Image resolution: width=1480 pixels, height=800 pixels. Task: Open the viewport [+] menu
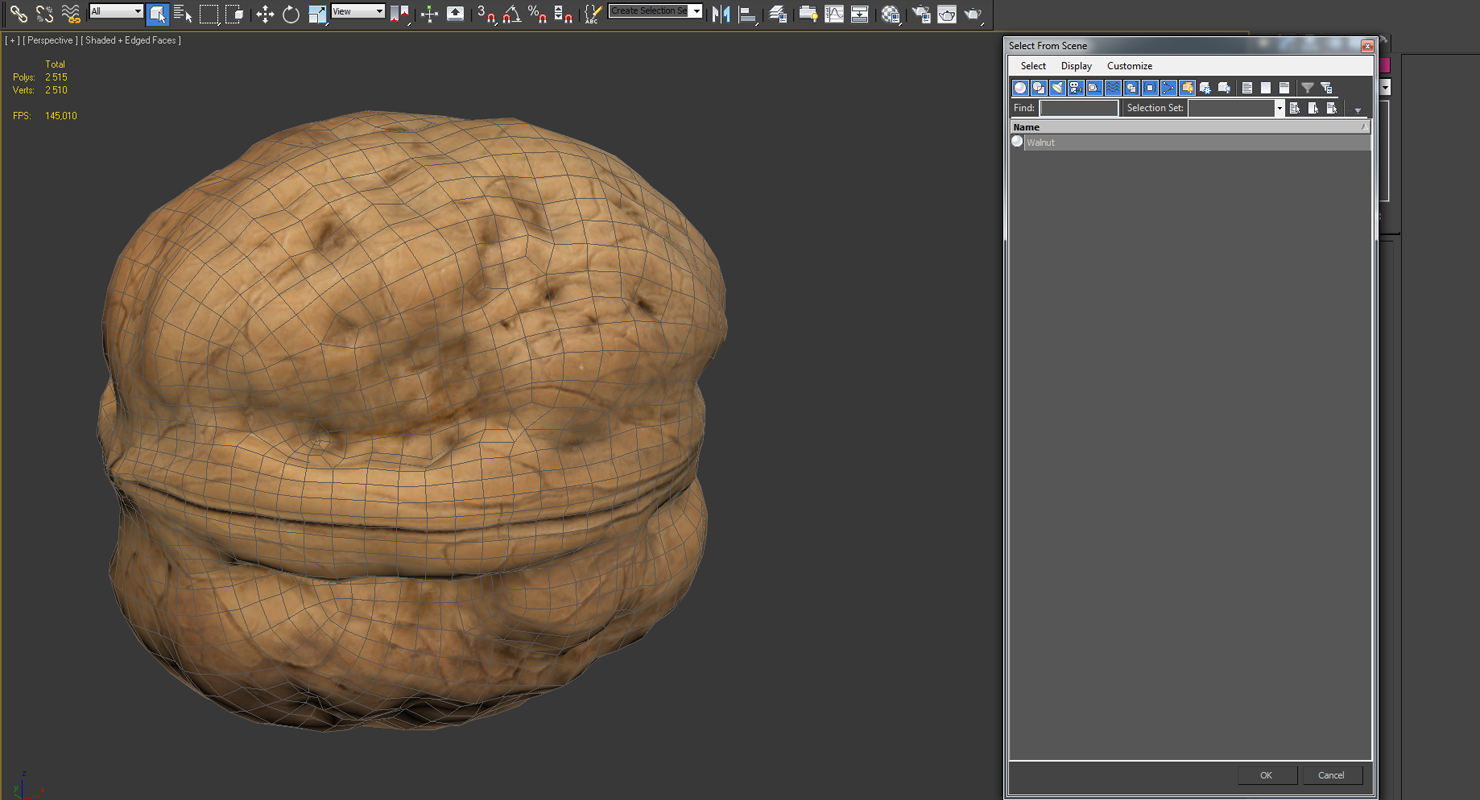click(x=12, y=40)
